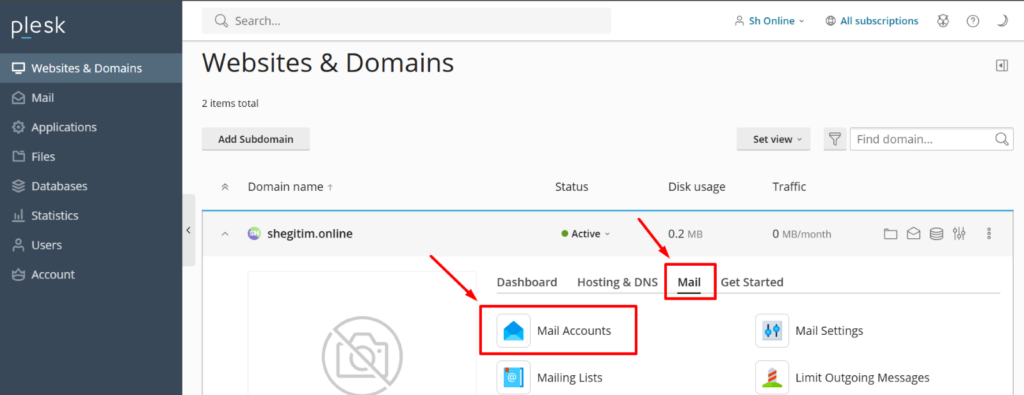The width and height of the screenshot is (1024, 395).
Task: Open the Active status dropdown
Action: click(585, 234)
